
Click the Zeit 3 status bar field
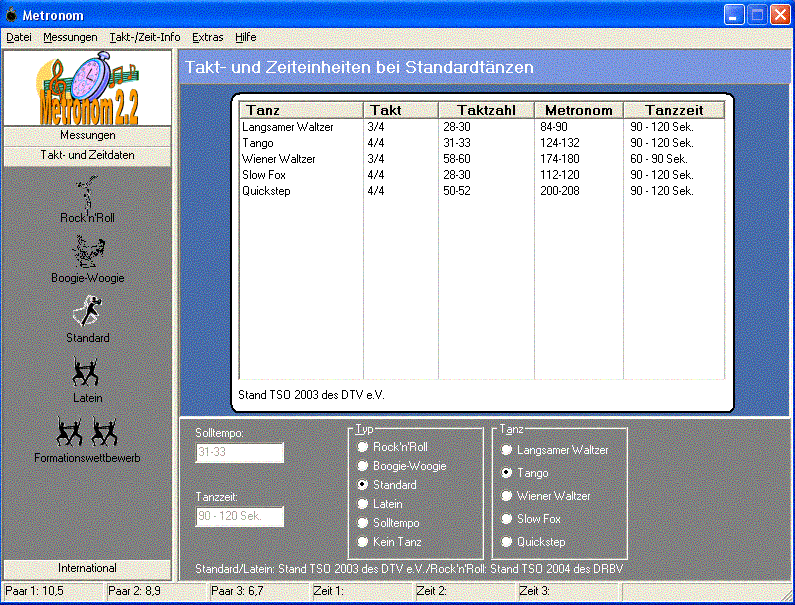coord(568,591)
